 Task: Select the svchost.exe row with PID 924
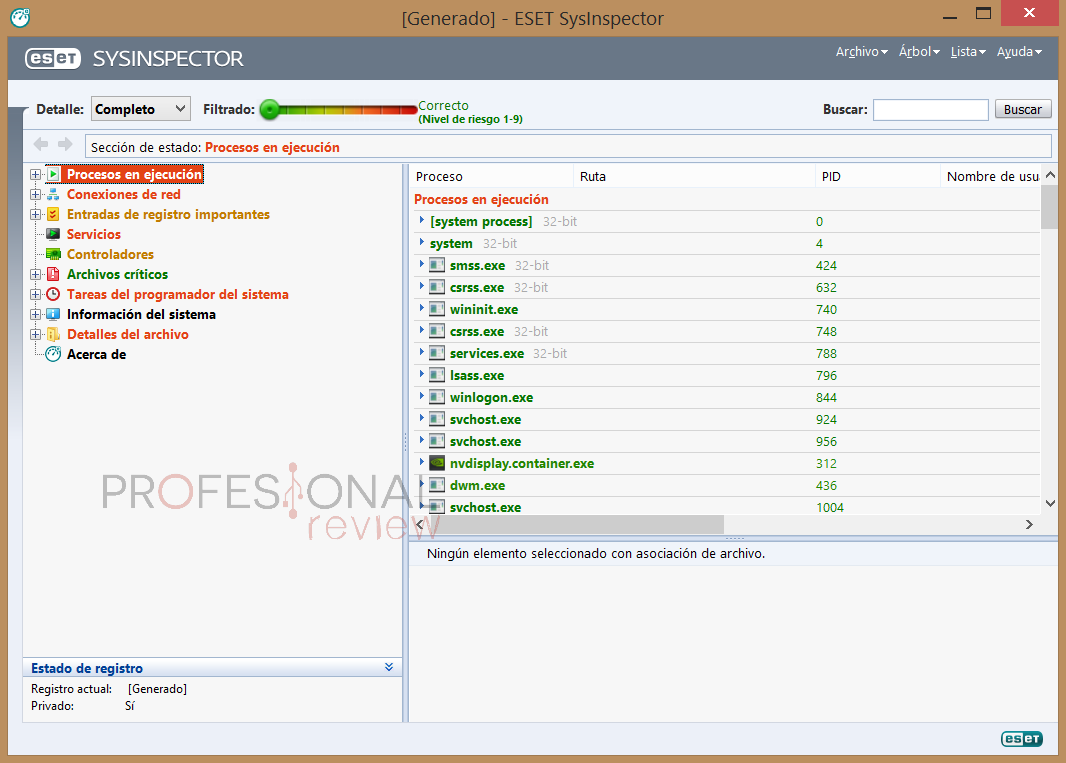pyautogui.click(x=727, y=420)
